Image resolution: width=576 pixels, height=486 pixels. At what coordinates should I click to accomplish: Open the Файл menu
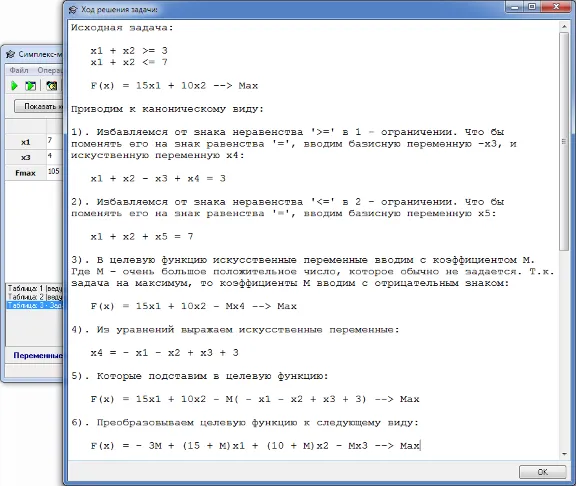coord(19,70)
